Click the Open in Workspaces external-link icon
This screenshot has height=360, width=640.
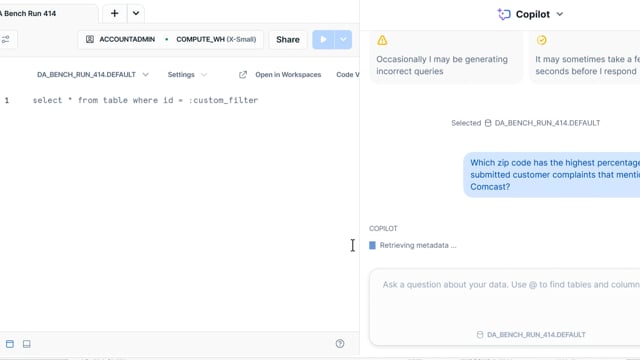pyautogui.click(x=243, y=75)
